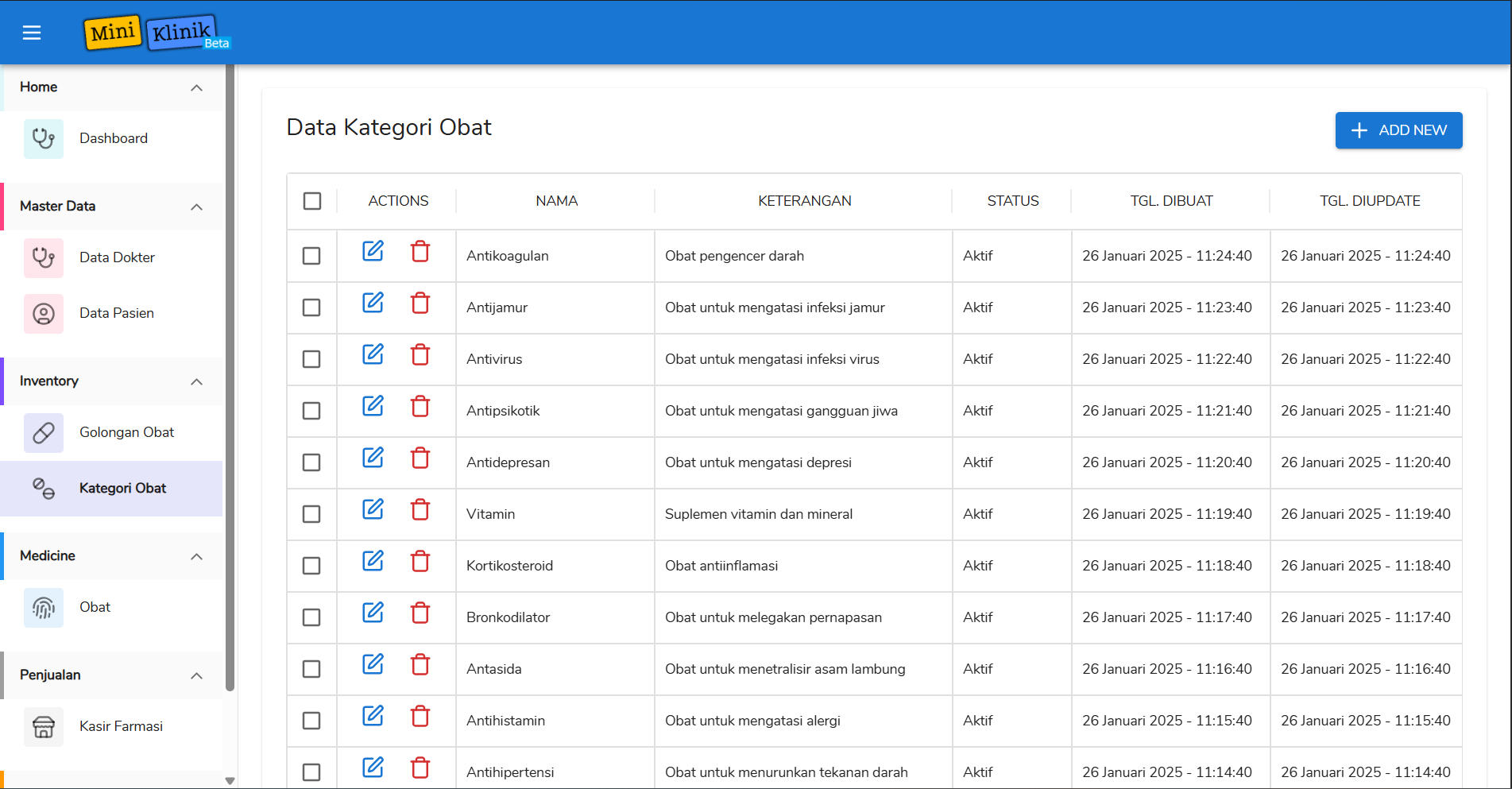Delete the Antihipertensi entry
1512x789 pixels.
420,768
